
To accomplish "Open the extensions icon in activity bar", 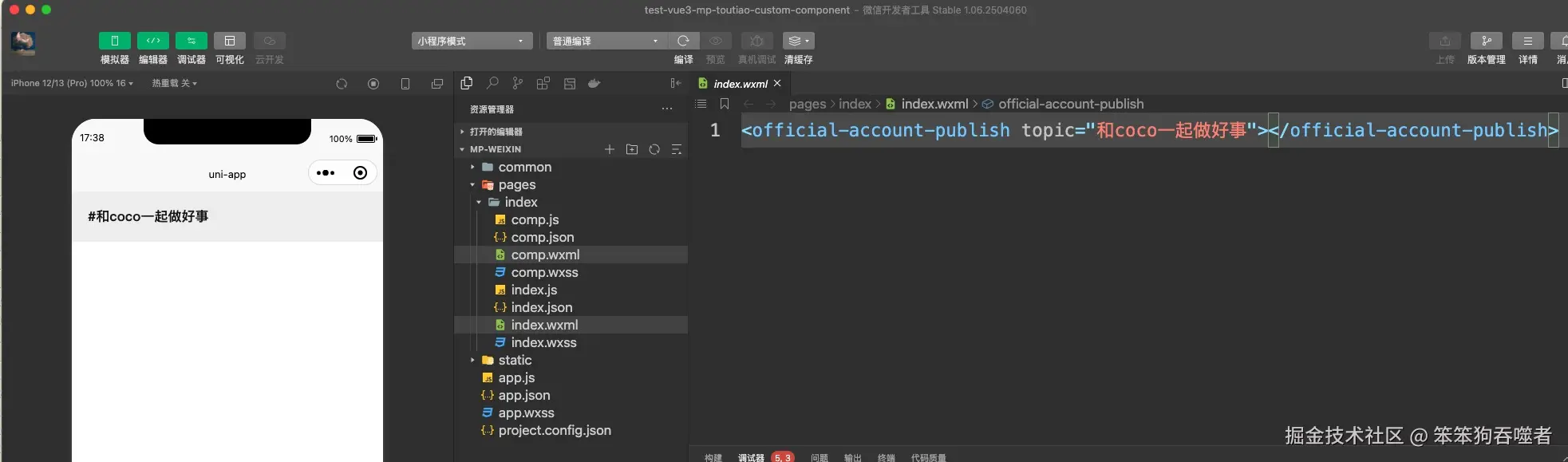I will click(x=543, y=83).
